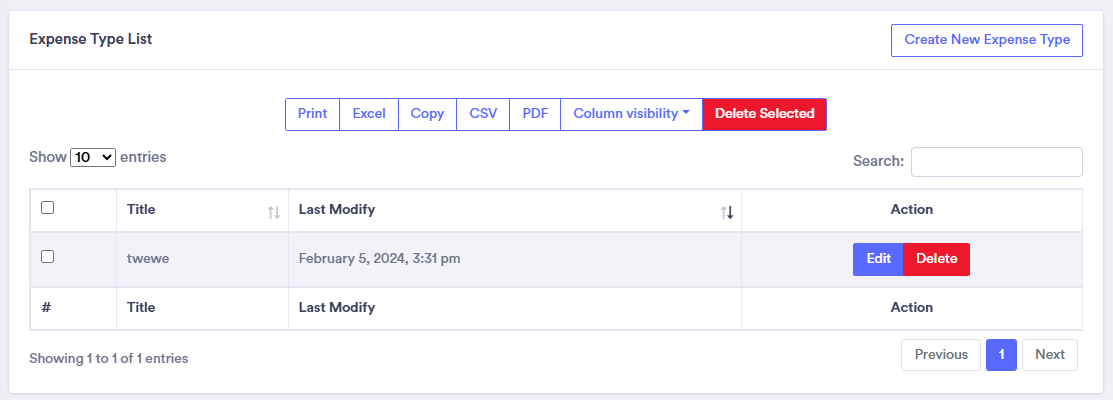Open the entries count dropdown
The image size is (1113, 400).
click(94, 158)
